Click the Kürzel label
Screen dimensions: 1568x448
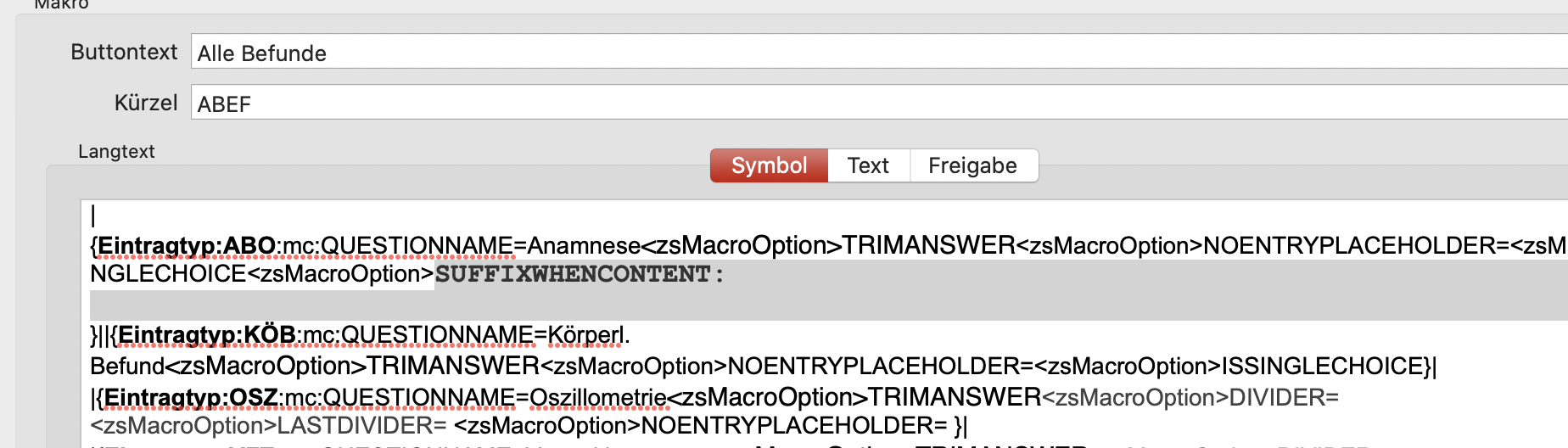146,103
